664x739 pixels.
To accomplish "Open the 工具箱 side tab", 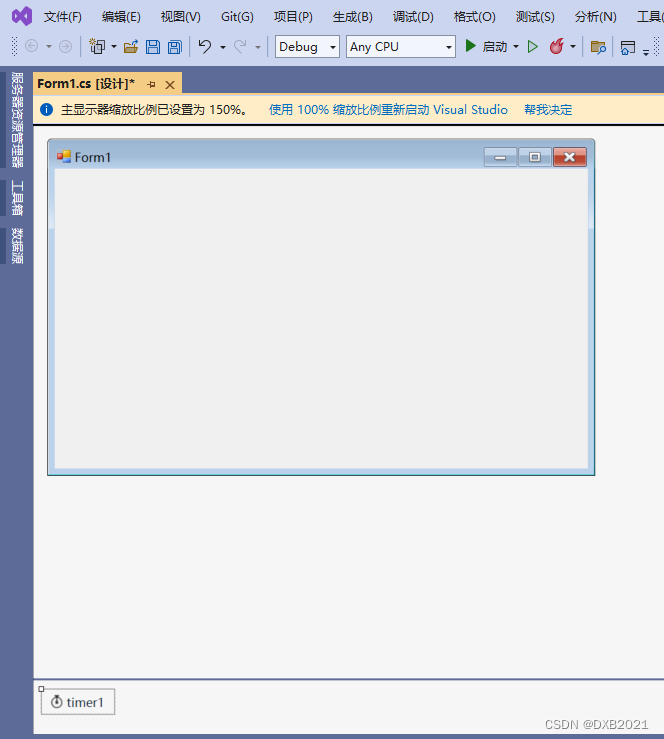I will (17, 198).
